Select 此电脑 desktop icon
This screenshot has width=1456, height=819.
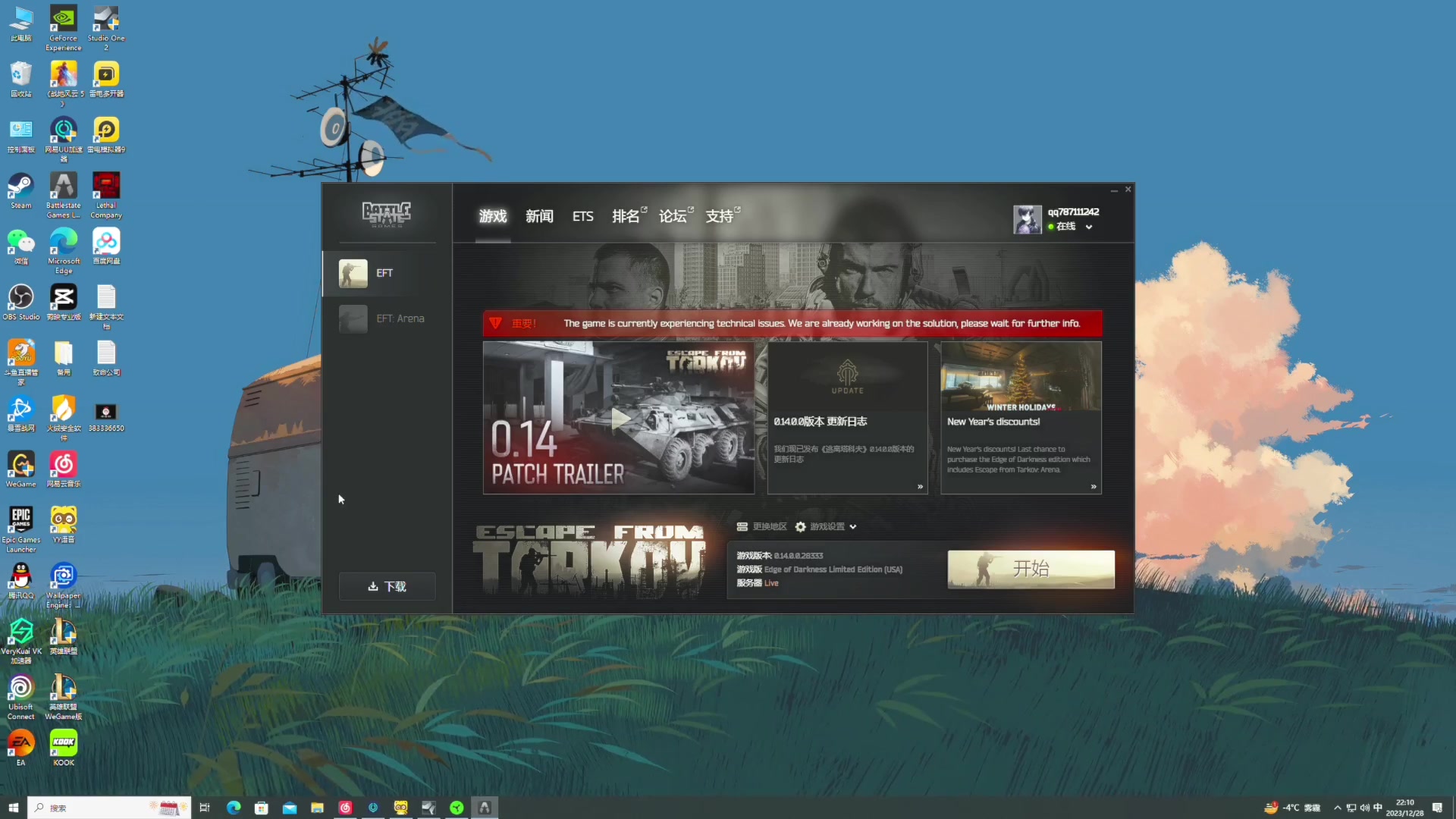pyautogui.click(x=21, y=24)
